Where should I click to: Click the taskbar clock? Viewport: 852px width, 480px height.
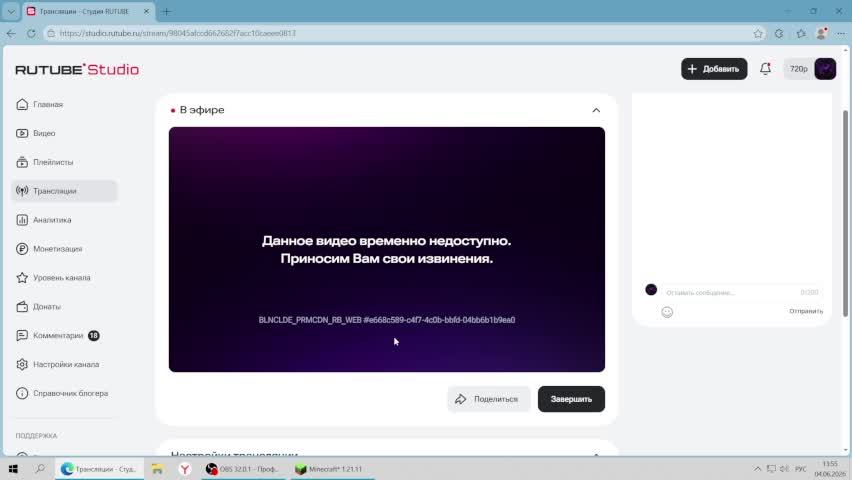coord(830,469)
